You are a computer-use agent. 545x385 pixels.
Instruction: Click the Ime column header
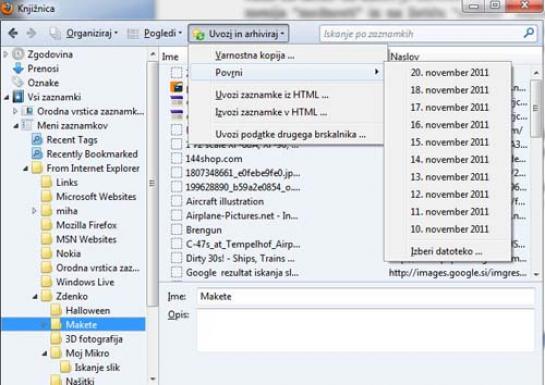pos(170,57)
